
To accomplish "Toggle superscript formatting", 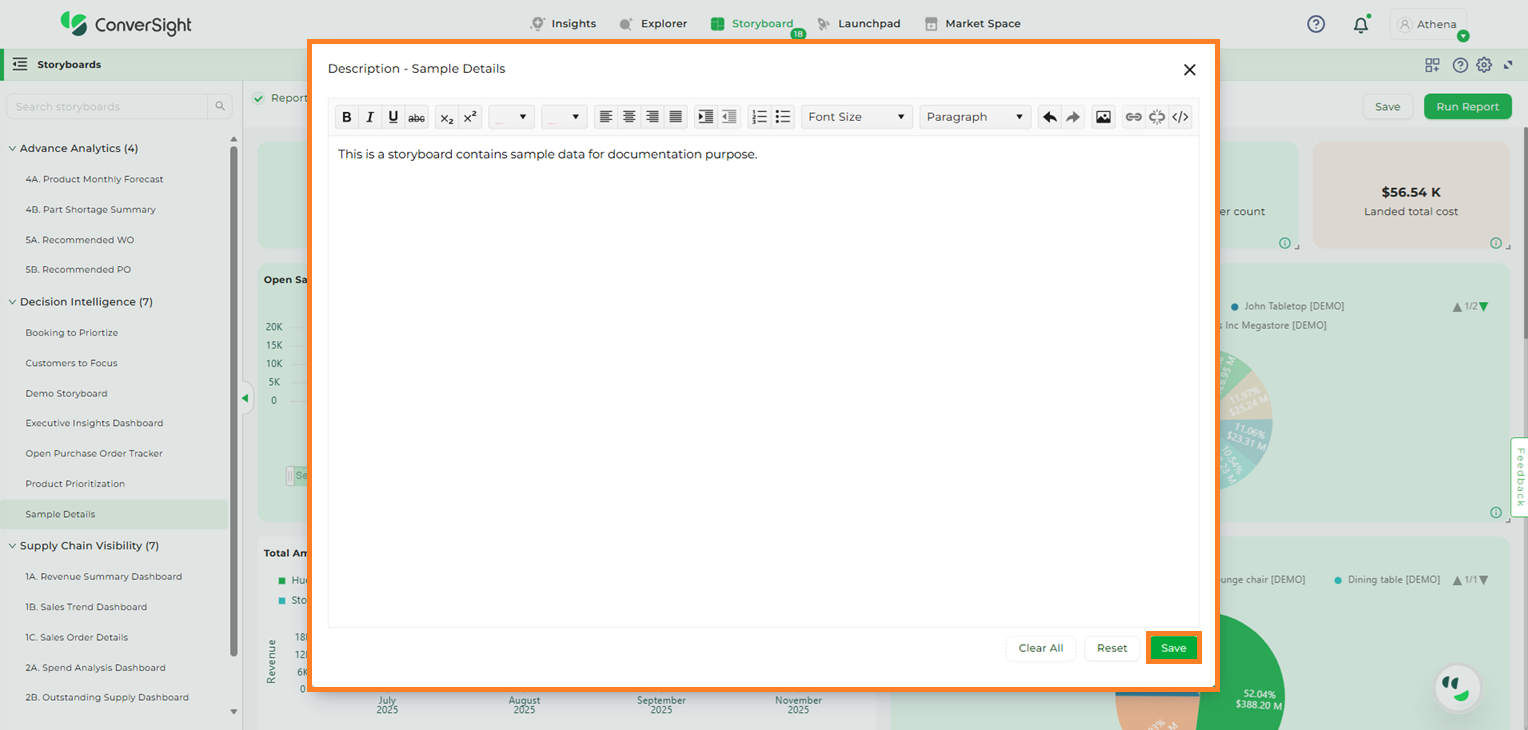I will (x=470, y=117).
